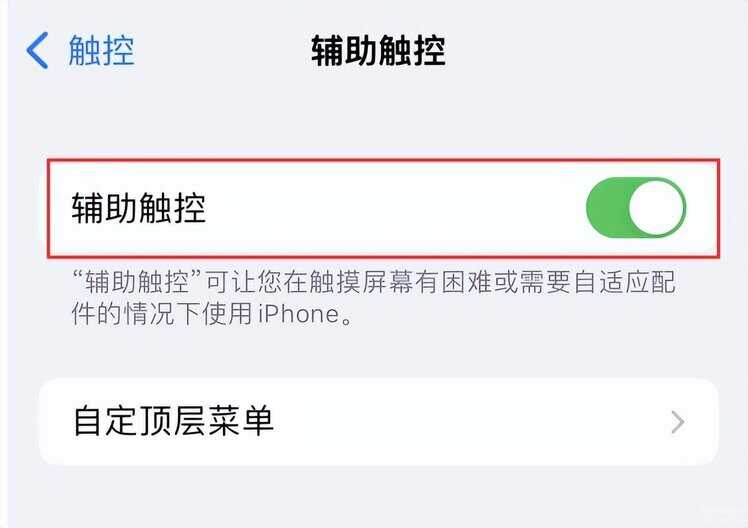Turn off the 辅助触控 switch
This screenshot has height=528, width=748.
coord(636,207)
